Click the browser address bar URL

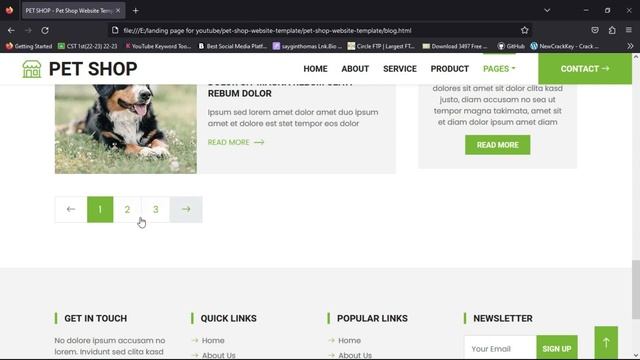[x=267, y=30]
